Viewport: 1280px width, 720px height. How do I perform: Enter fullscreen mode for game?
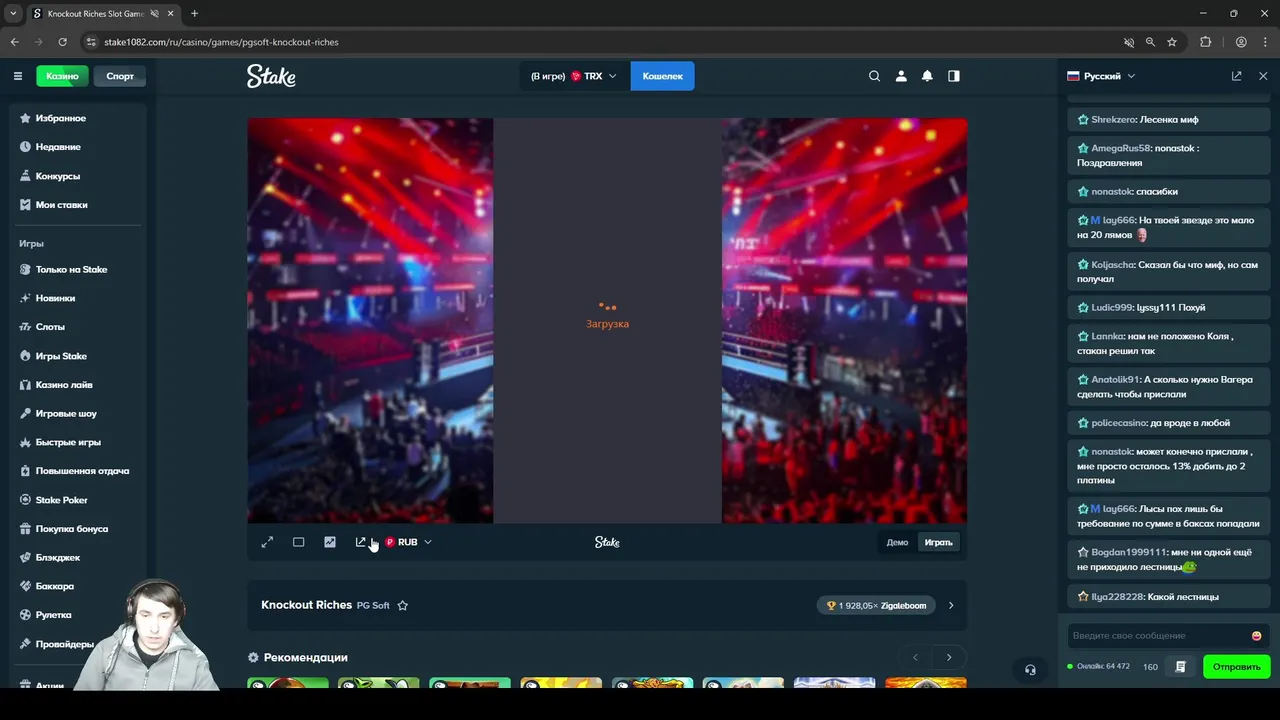267,542
